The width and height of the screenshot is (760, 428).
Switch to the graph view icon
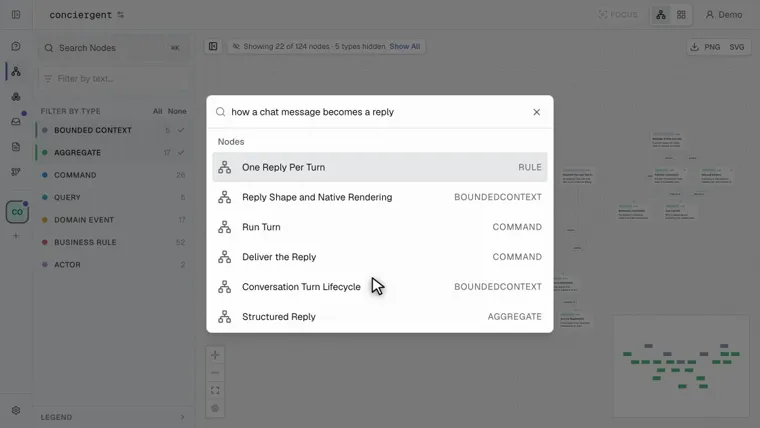[661, 15]
